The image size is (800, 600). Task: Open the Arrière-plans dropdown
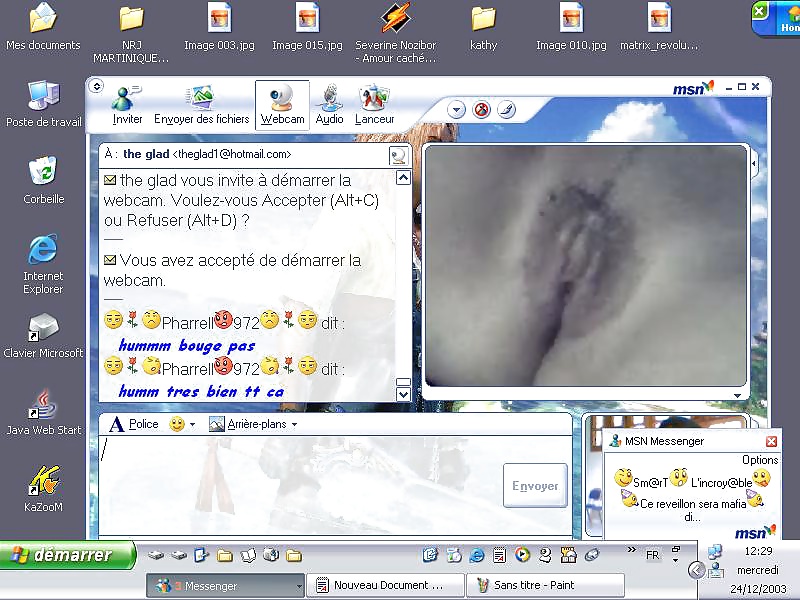[294, 424]
